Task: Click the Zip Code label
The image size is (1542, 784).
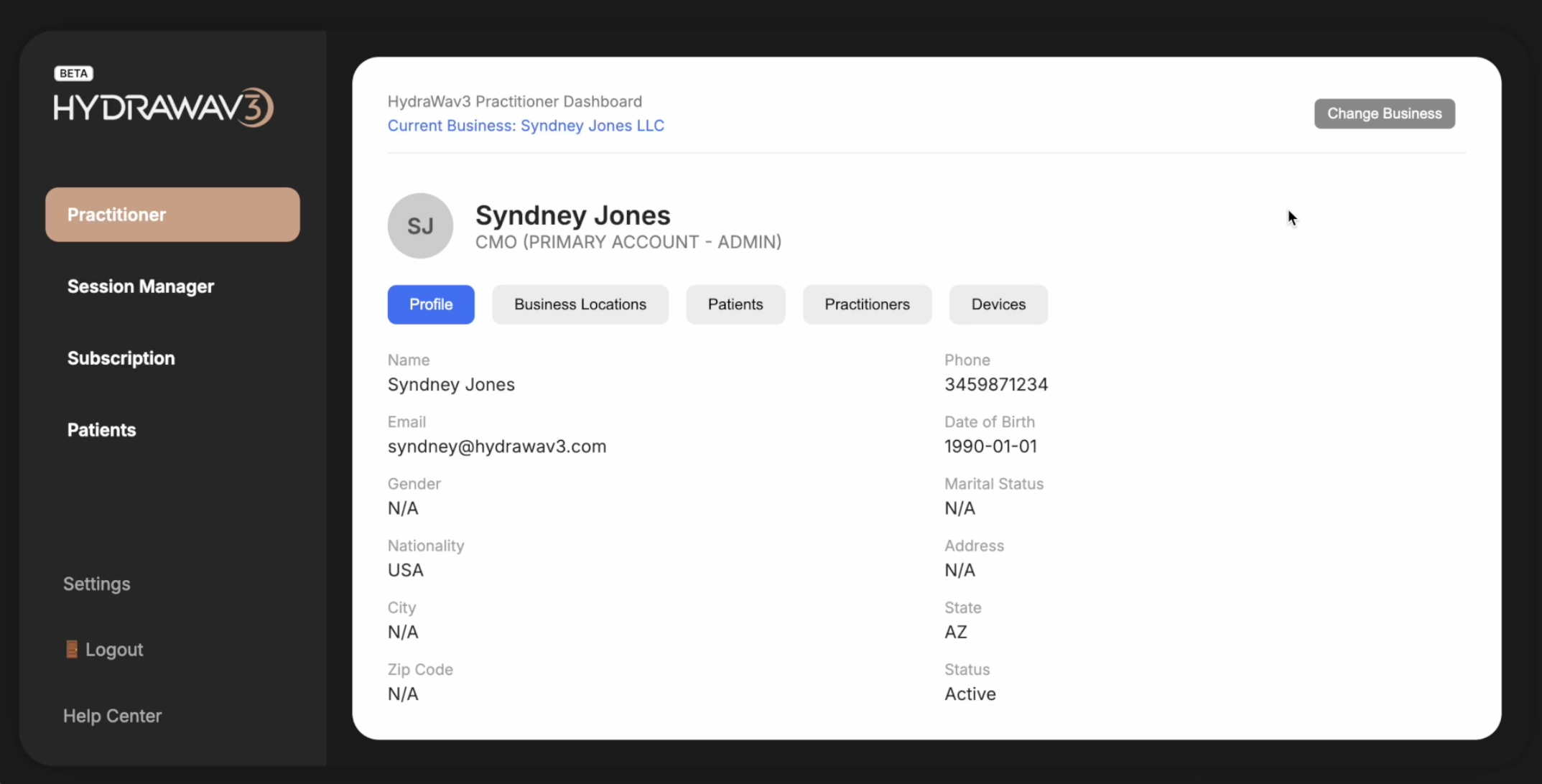Action: point(420,670)
